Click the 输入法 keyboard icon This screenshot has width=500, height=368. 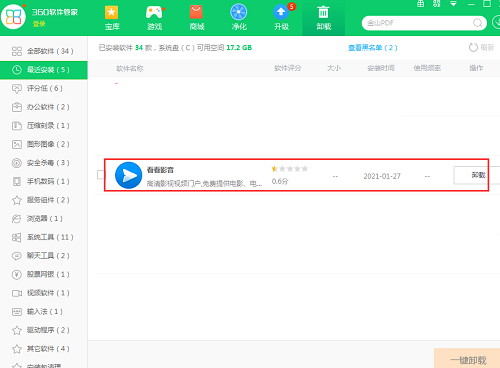[17, 312]
